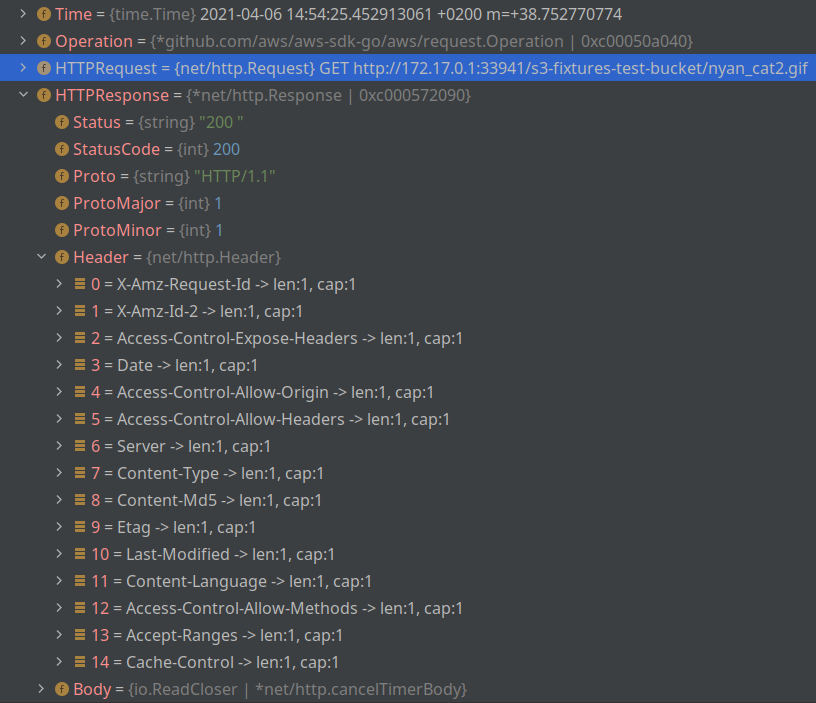Expand entry 5 Access-Control-Allow-Headers
This screenshot has height=703, width=816.
[x=59, y=419]
